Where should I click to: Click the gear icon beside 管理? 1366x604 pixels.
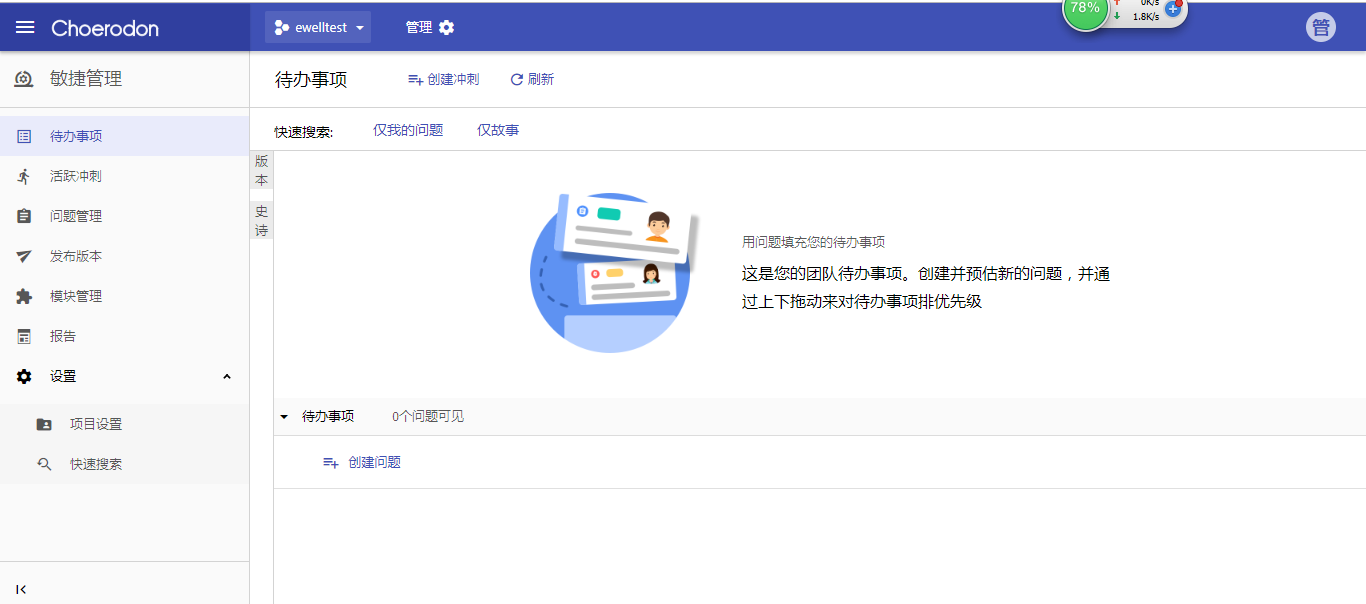tap(447, 27)
